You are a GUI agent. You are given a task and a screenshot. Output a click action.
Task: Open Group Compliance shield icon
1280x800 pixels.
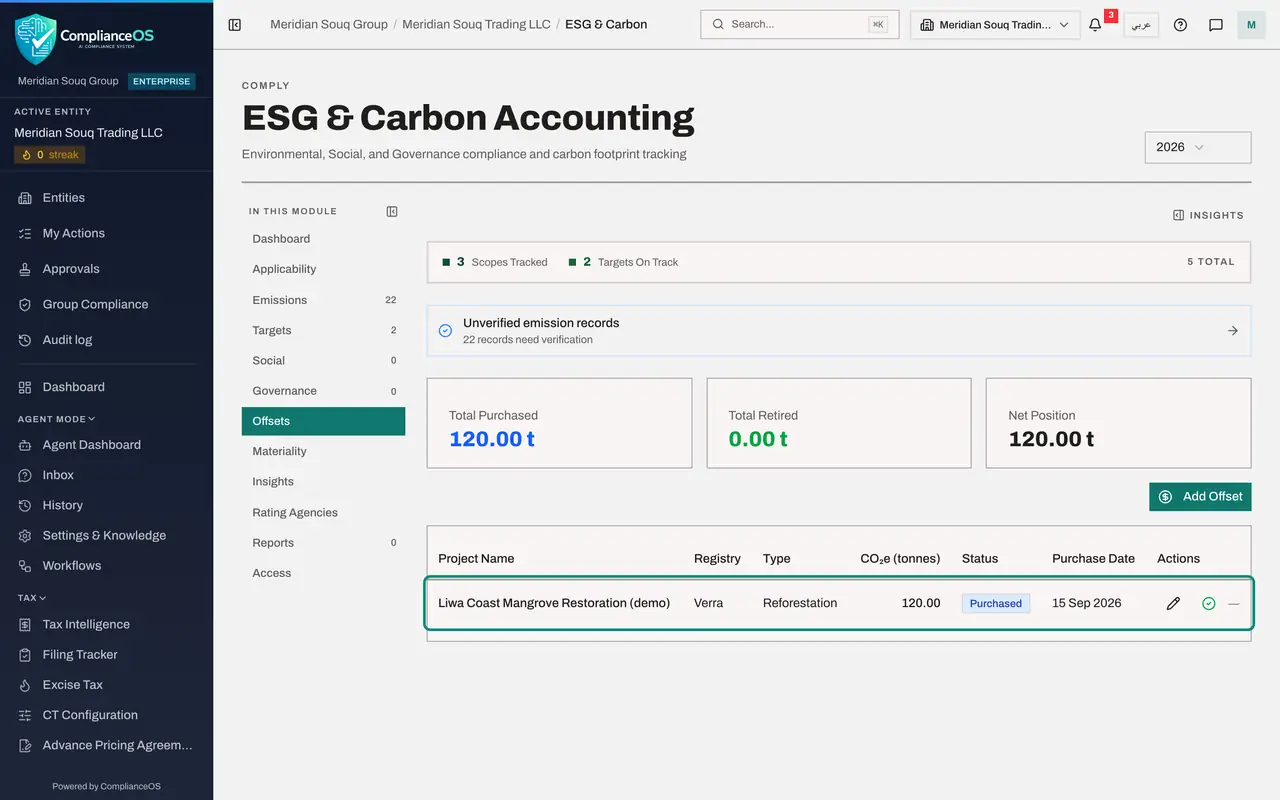(x=25, y=305)
